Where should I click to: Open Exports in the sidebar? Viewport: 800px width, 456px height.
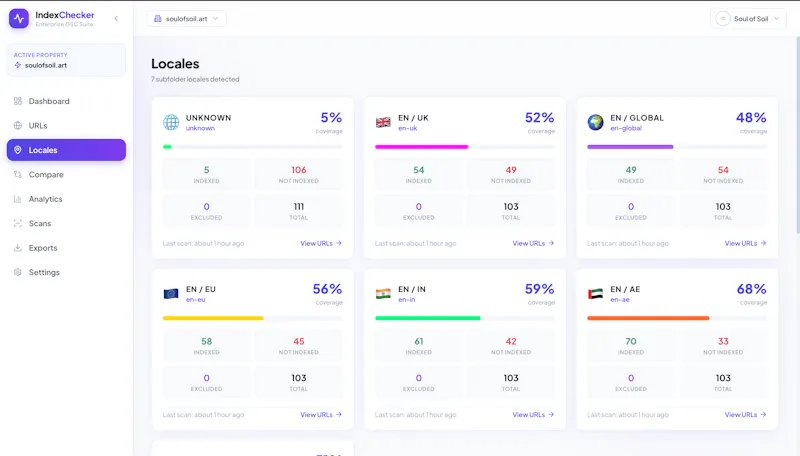point(66,248)
